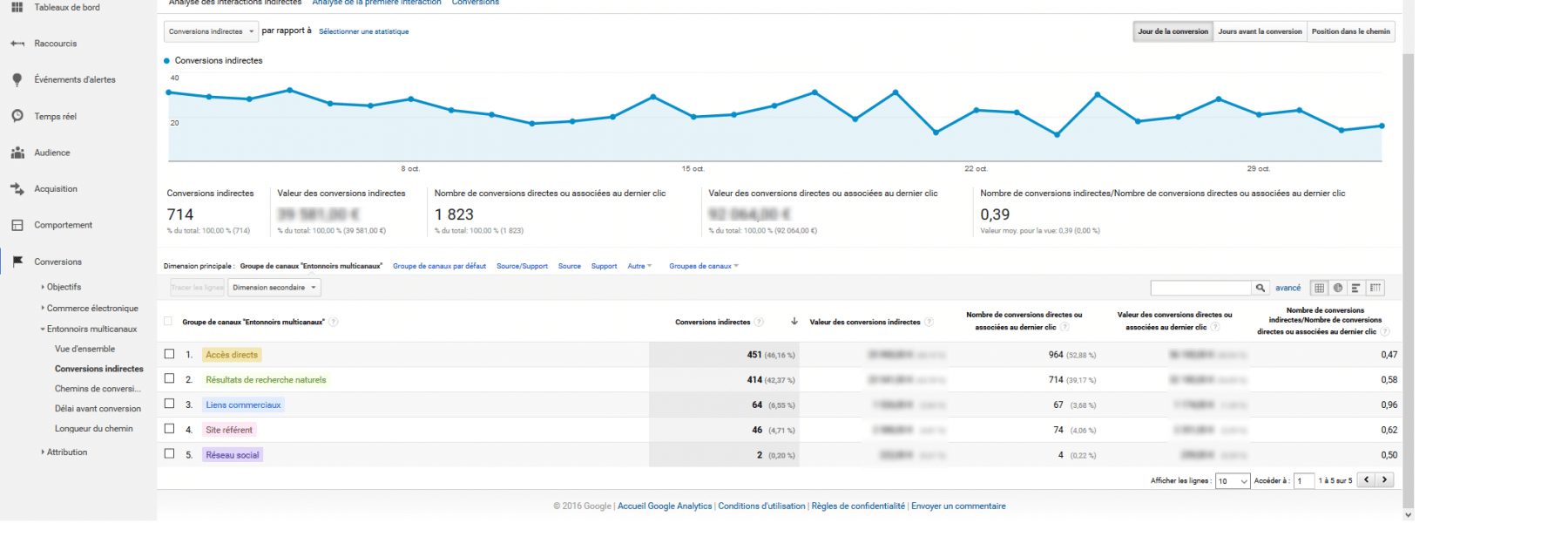
Task: Click the vertical page scrollbar
Action: 1408,279
